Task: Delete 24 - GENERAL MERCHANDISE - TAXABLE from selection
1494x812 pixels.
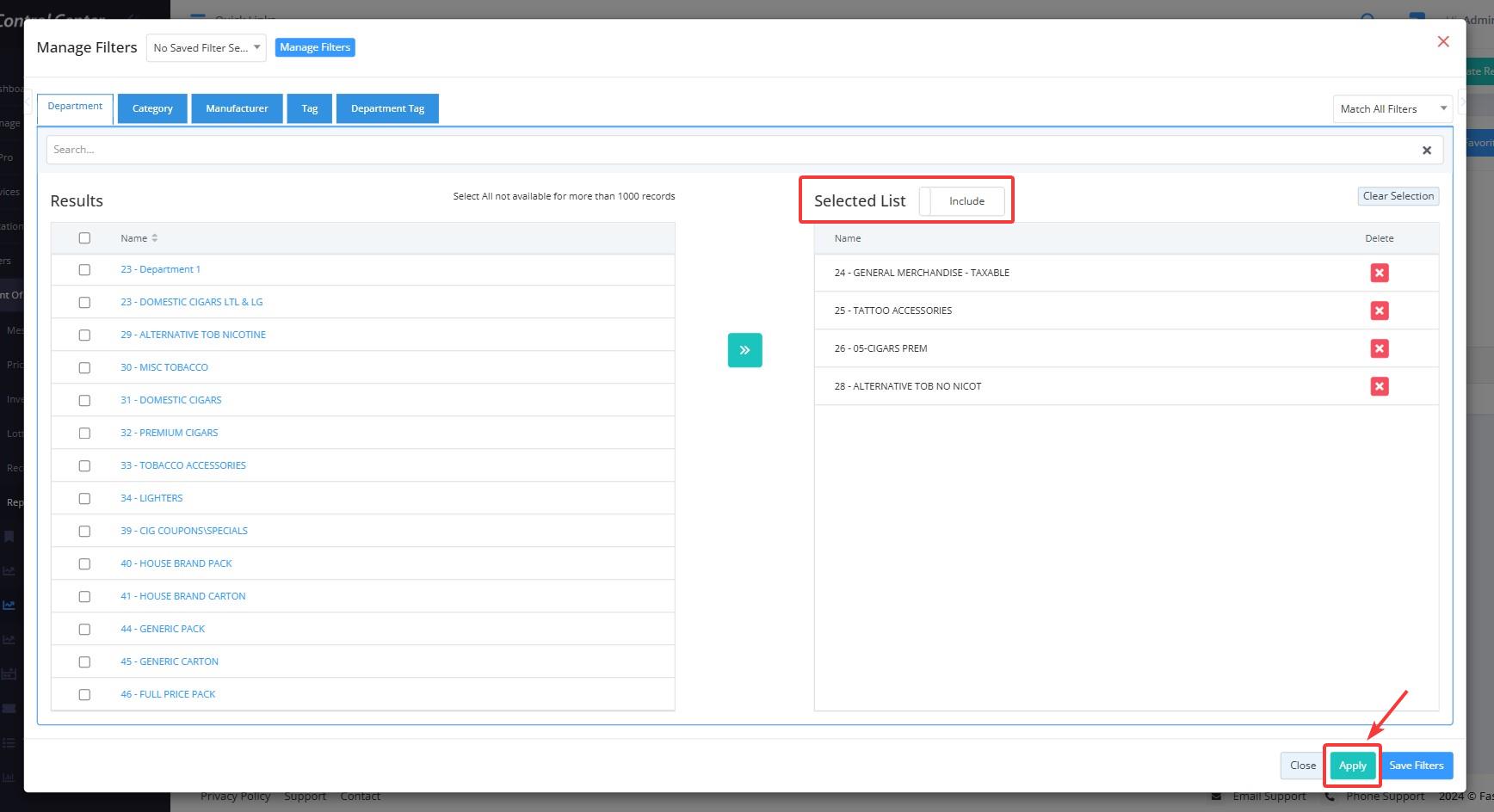Action: click(x=1379, y=273)
